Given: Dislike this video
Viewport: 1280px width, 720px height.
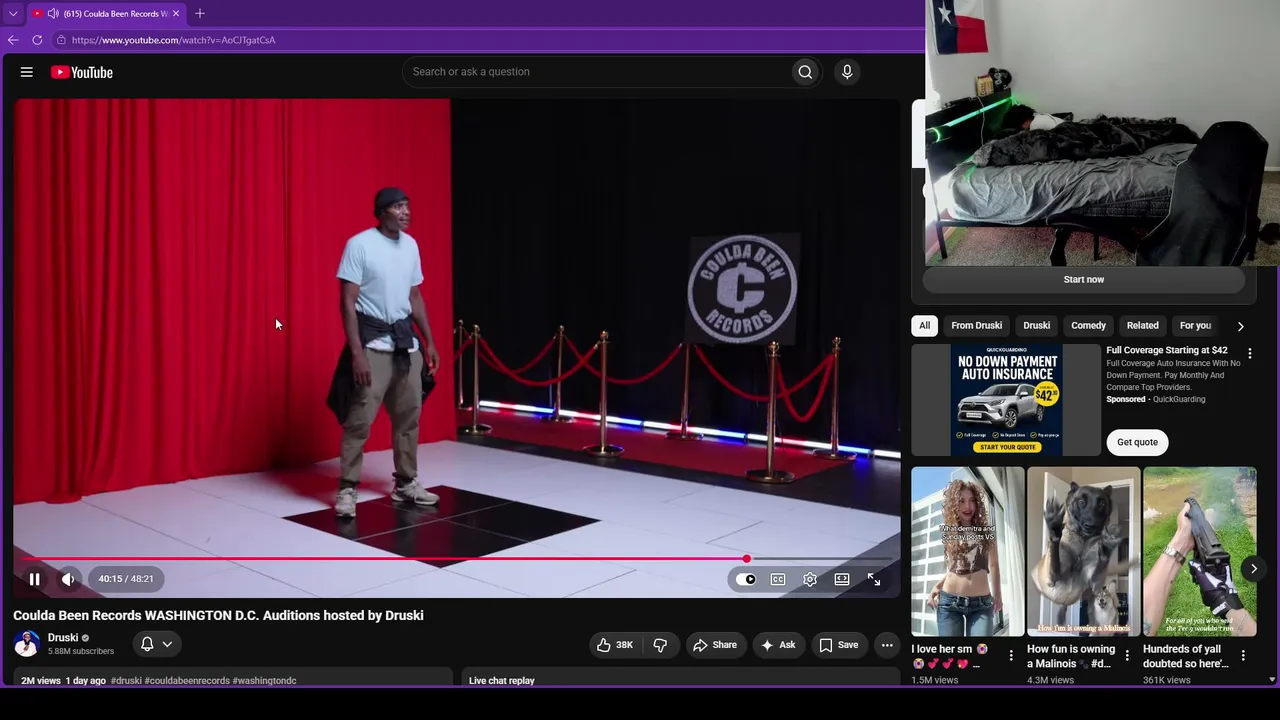Looking at the screenshot, I should (660, 645).
